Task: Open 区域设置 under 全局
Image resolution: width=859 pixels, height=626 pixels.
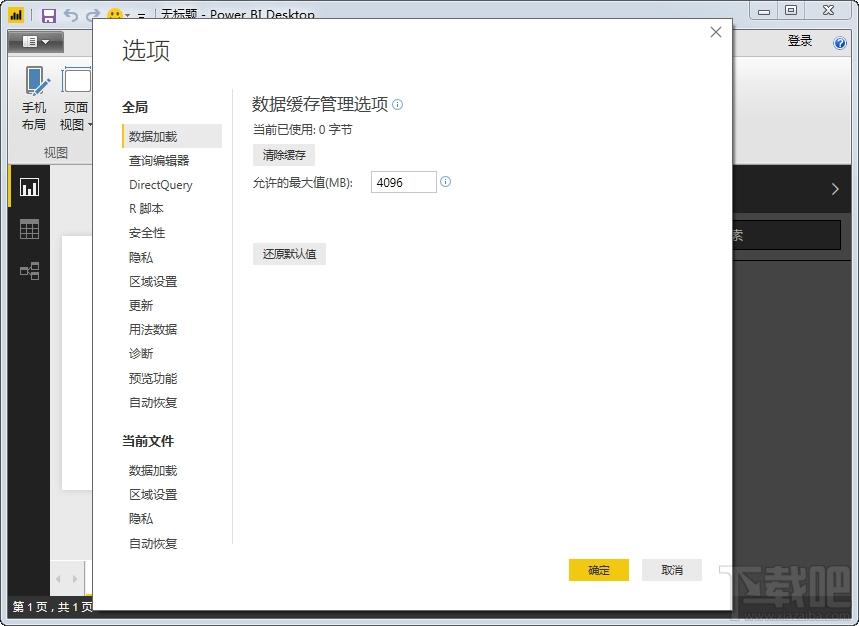Action: pyautogui.click(x=153, y=282)
